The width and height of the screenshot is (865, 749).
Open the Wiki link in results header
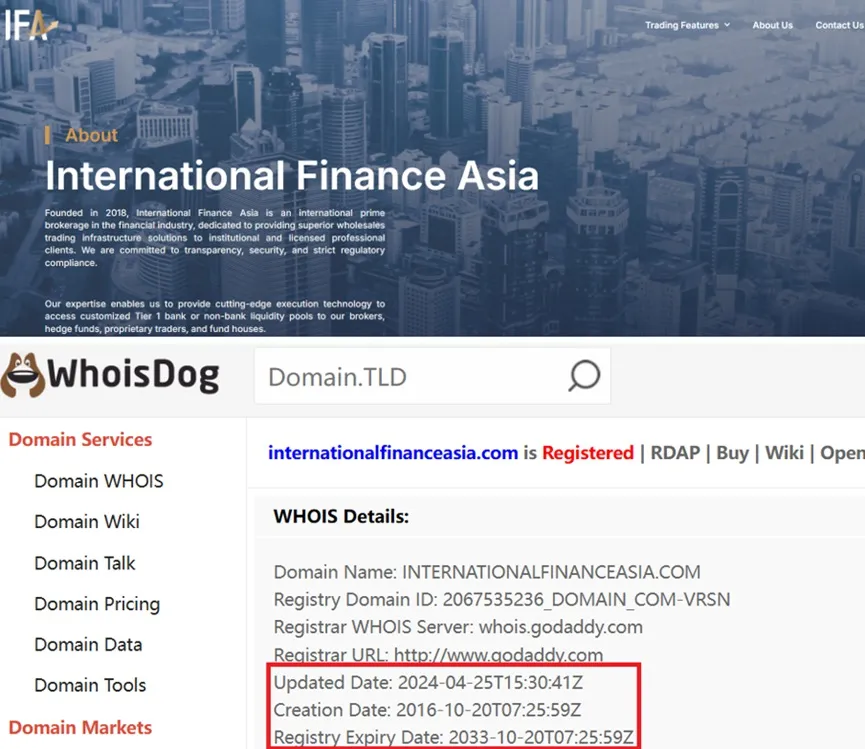pyautogui.click(x=784, y=453)
